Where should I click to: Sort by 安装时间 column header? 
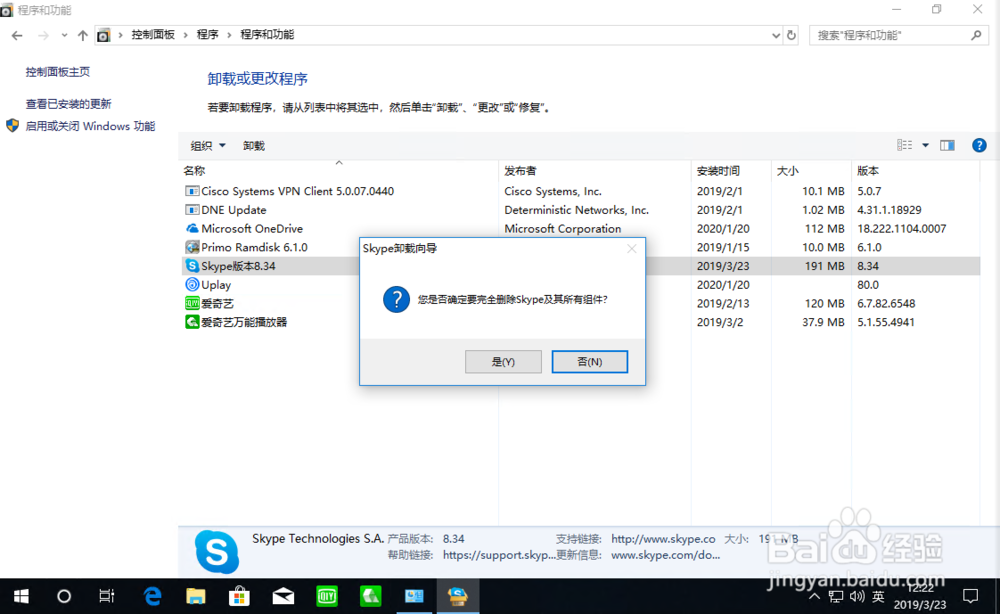pos(718,170)
